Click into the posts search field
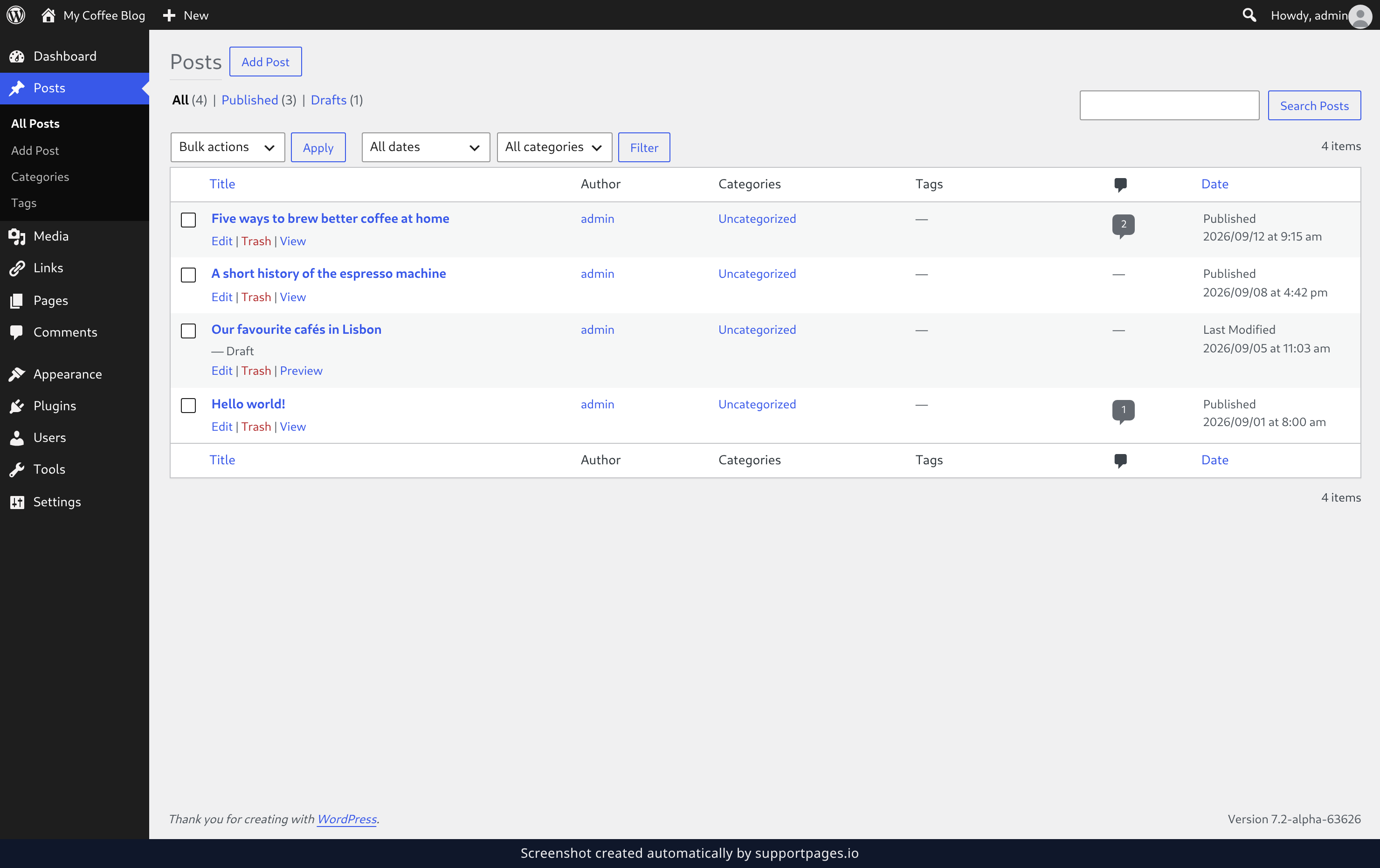Image resolution: width=1380 pixels, height=868 pixels. click(1169, 105)
